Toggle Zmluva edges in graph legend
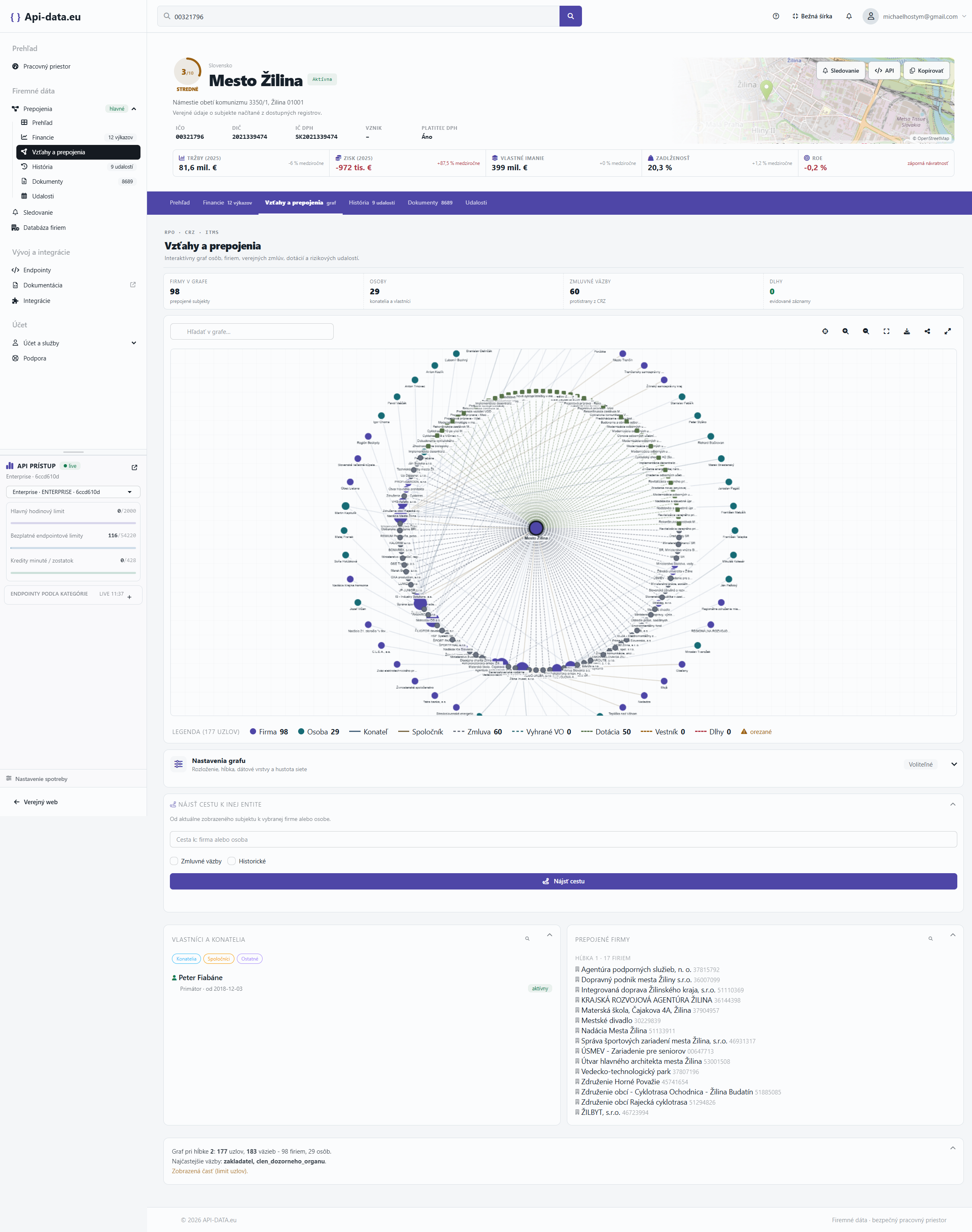972x1232 pixels. click(x=477, y=732)
